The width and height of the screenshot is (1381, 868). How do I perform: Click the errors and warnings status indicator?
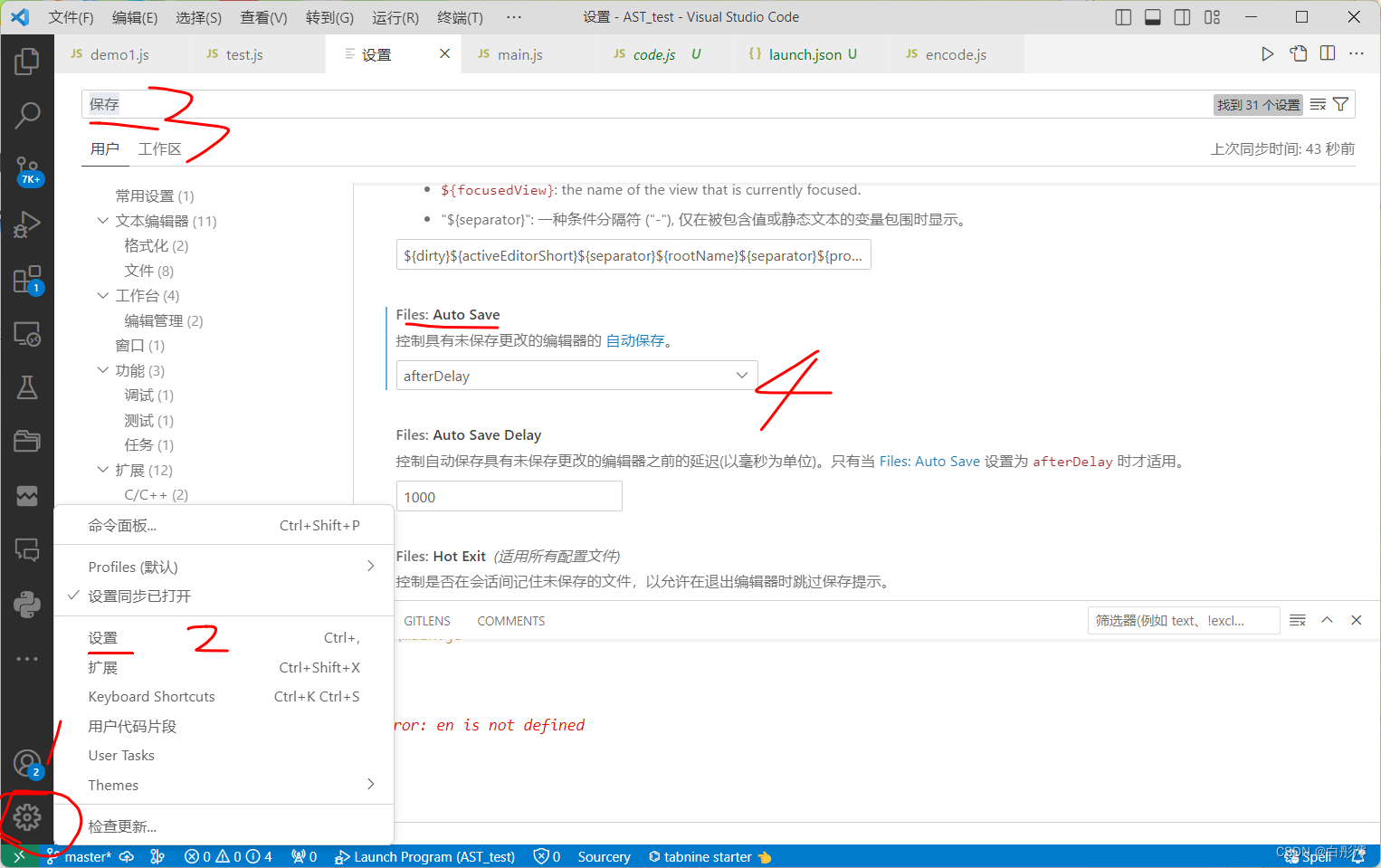[228, 856]
